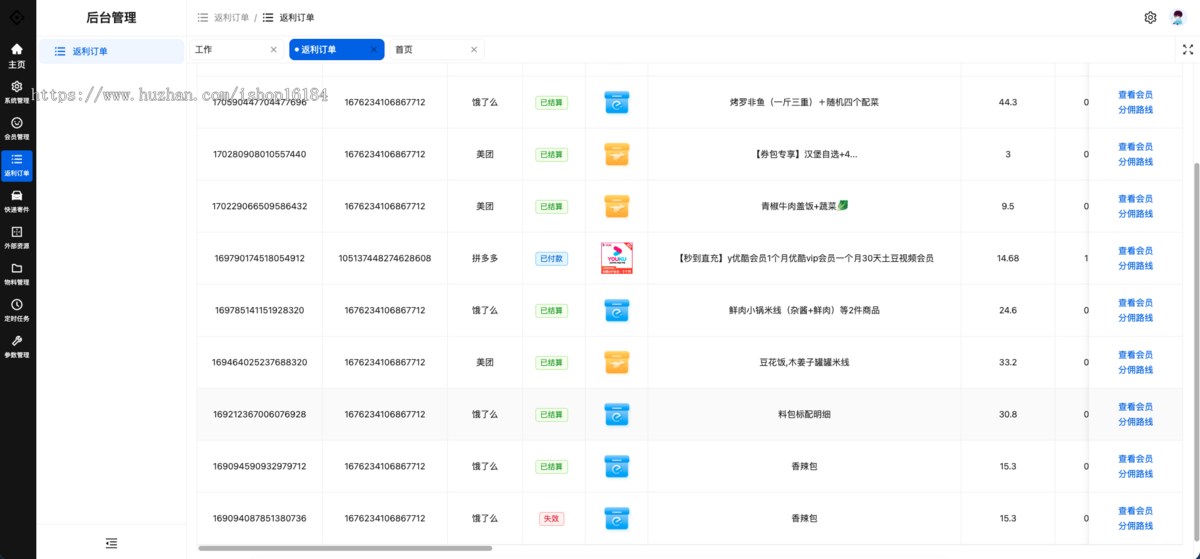Collapse the submenu with the fold icon
This screenshot has width=1200, height=559.
coord(111,543)
